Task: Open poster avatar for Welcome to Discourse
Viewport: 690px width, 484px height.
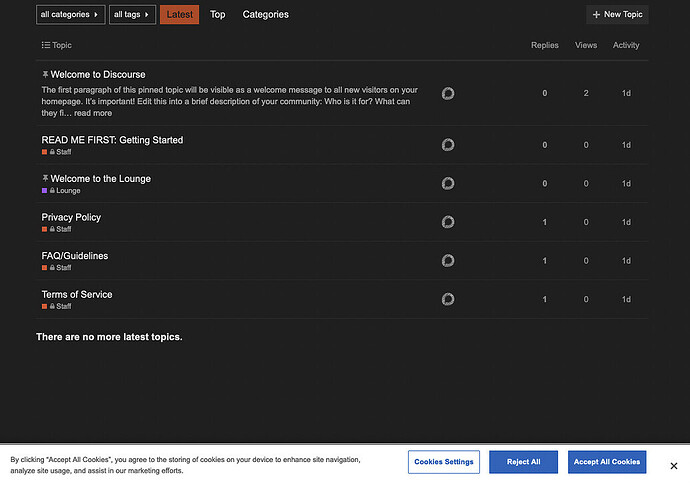Action: pos(448,93)
